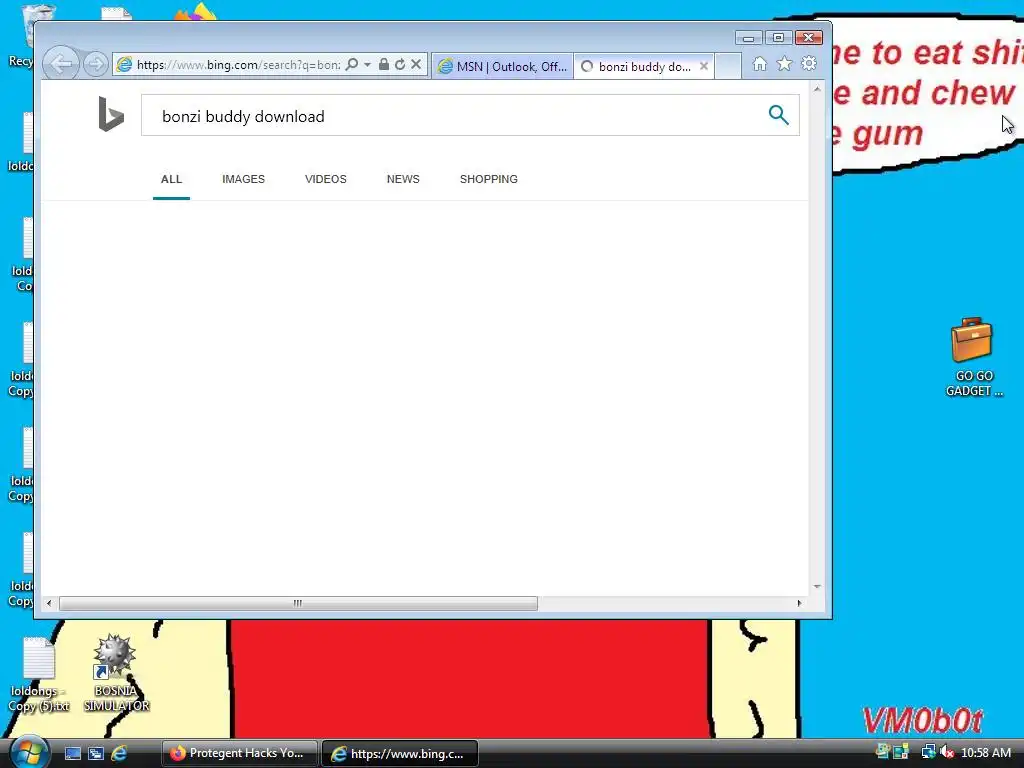Click the horizontal scrollbar right arrow
Image resolution: width=1024 pixels, height=768 pixels.
(799, 603)
